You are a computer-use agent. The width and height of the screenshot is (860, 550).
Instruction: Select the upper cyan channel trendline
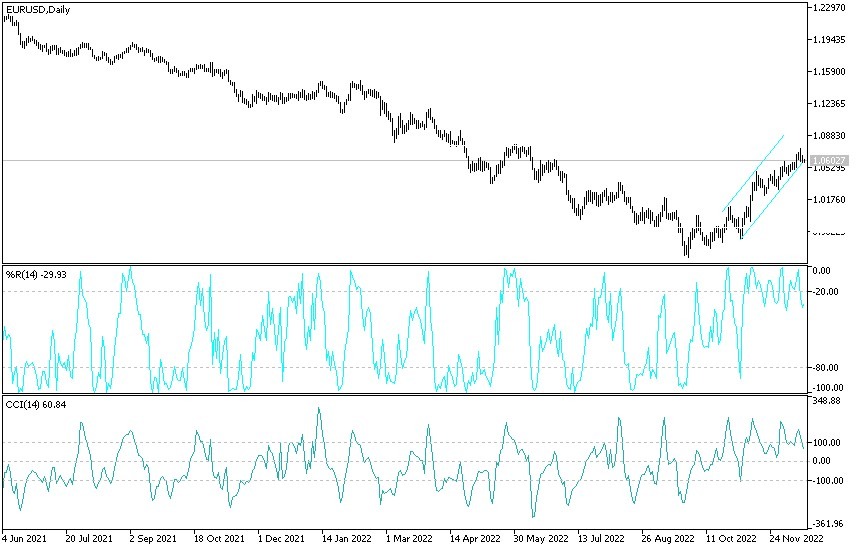pos(753,173)
